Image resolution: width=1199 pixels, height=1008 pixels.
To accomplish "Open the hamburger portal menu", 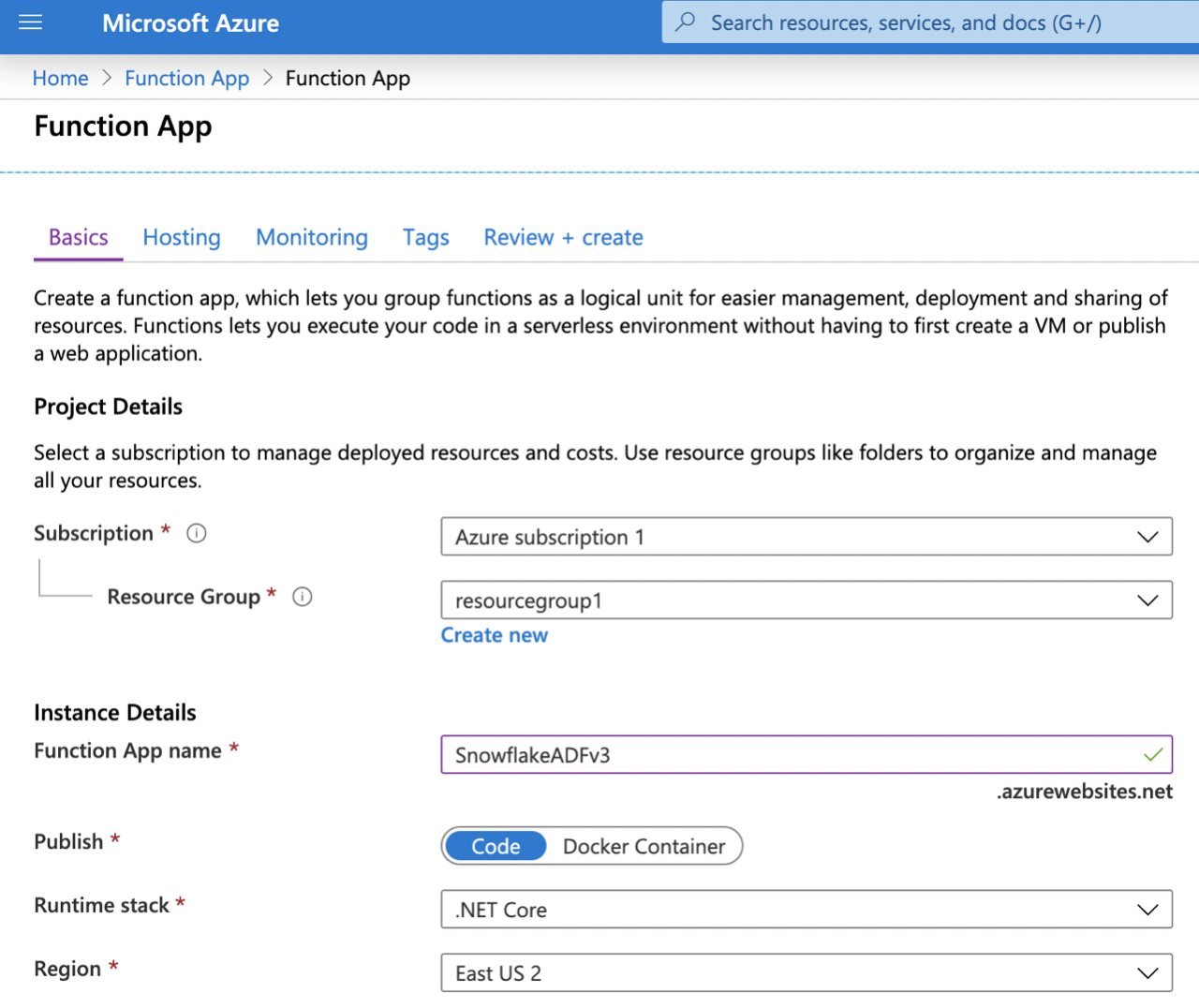I will pyautogui.click(x=31, y=22).
